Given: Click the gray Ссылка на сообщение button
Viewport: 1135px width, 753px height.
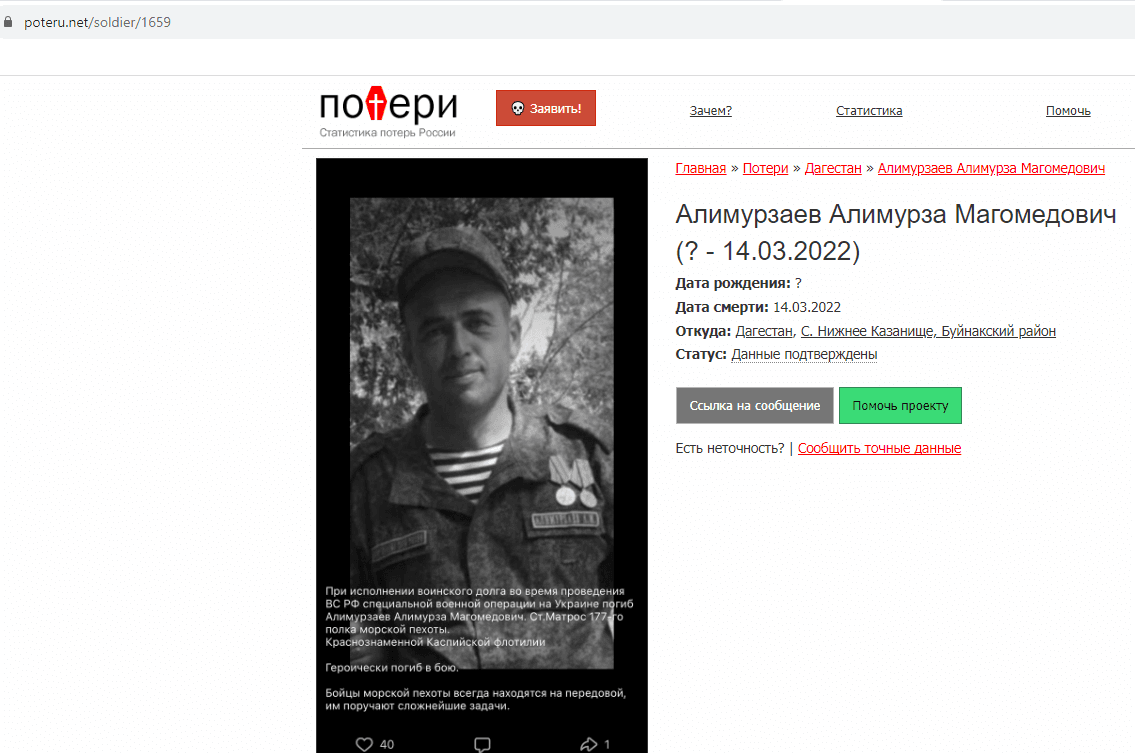Looking at the screenshot, I should [755, 405].
